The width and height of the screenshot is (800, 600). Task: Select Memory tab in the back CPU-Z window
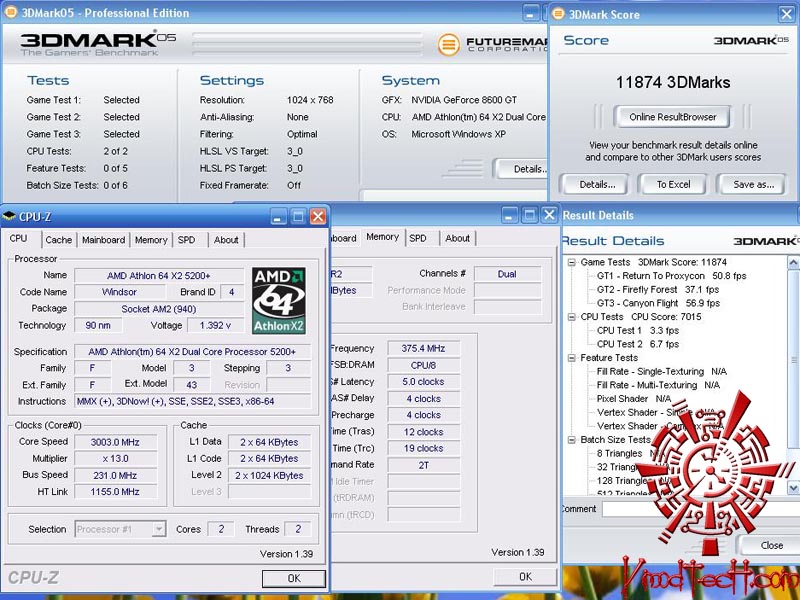(x=383, y=237)
